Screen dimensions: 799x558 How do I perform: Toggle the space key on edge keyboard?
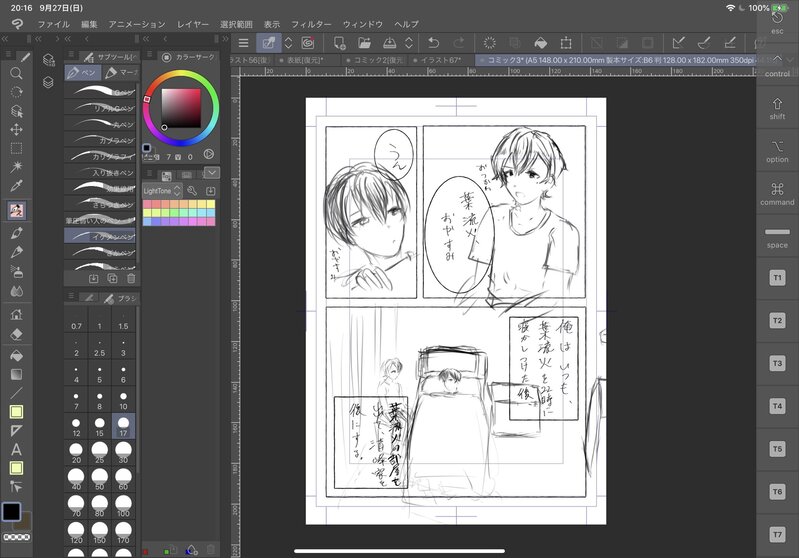[777, 237]
